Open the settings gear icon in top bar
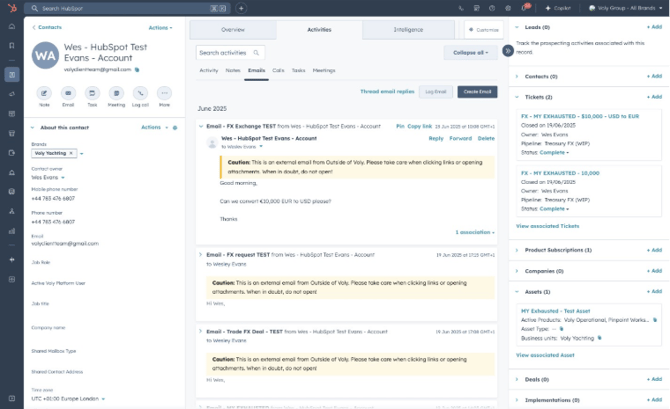Viewport: 670px width, 409px height. tap(508, 8)
